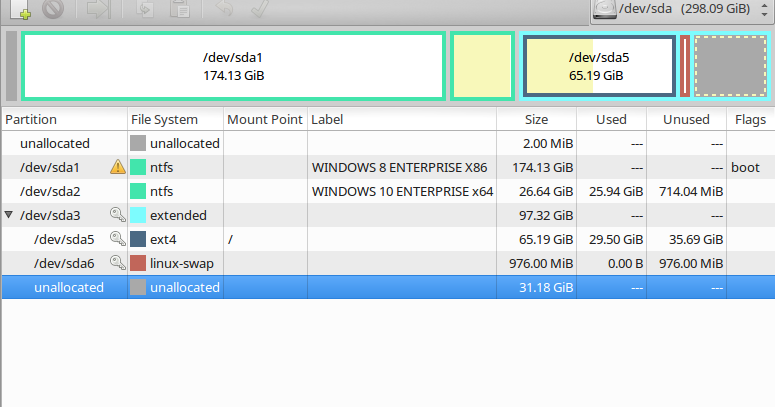This screenshot has width=775, height=407.
Task: Click the lock key icon on /dev/sda5
Action: (117, 239)
